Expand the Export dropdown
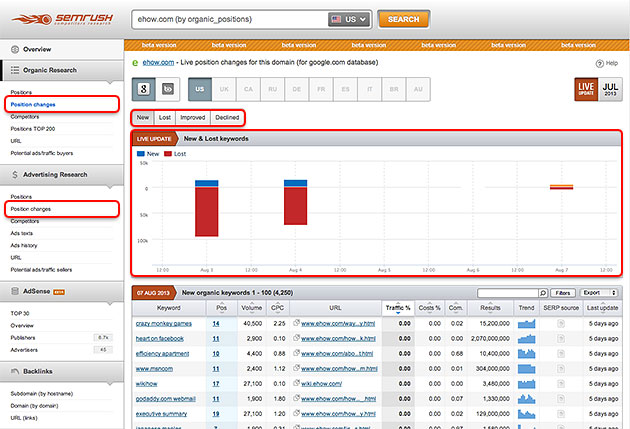 (x=599, y=293)
